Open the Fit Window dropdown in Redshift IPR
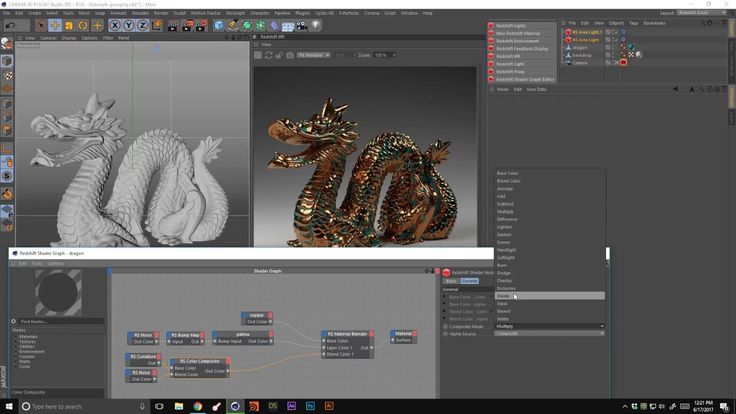The image size is (736, 414). [313, 55]
